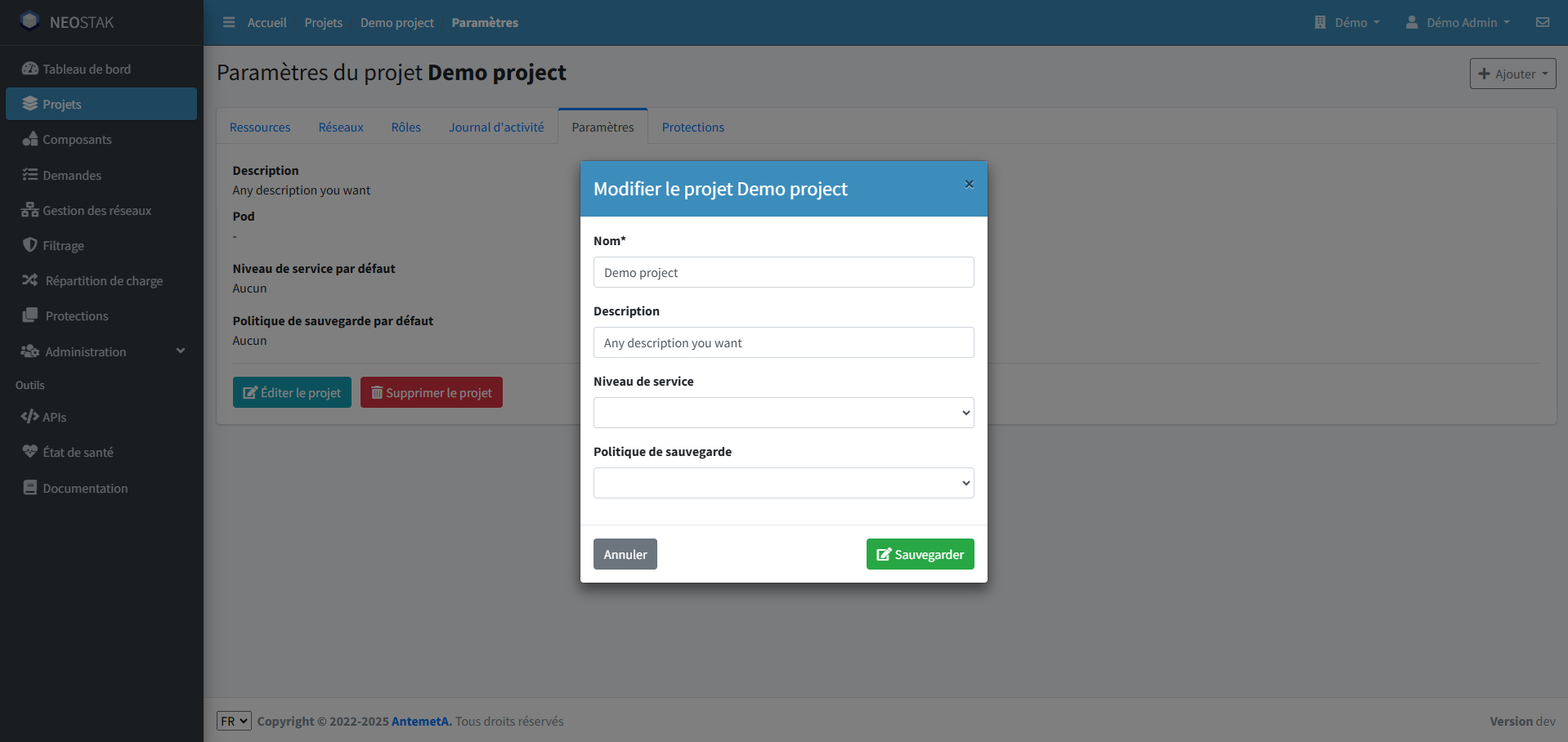Click the Nom input field
The width and height of the screenshot is (1568, 742).
[x=782, y=272]
